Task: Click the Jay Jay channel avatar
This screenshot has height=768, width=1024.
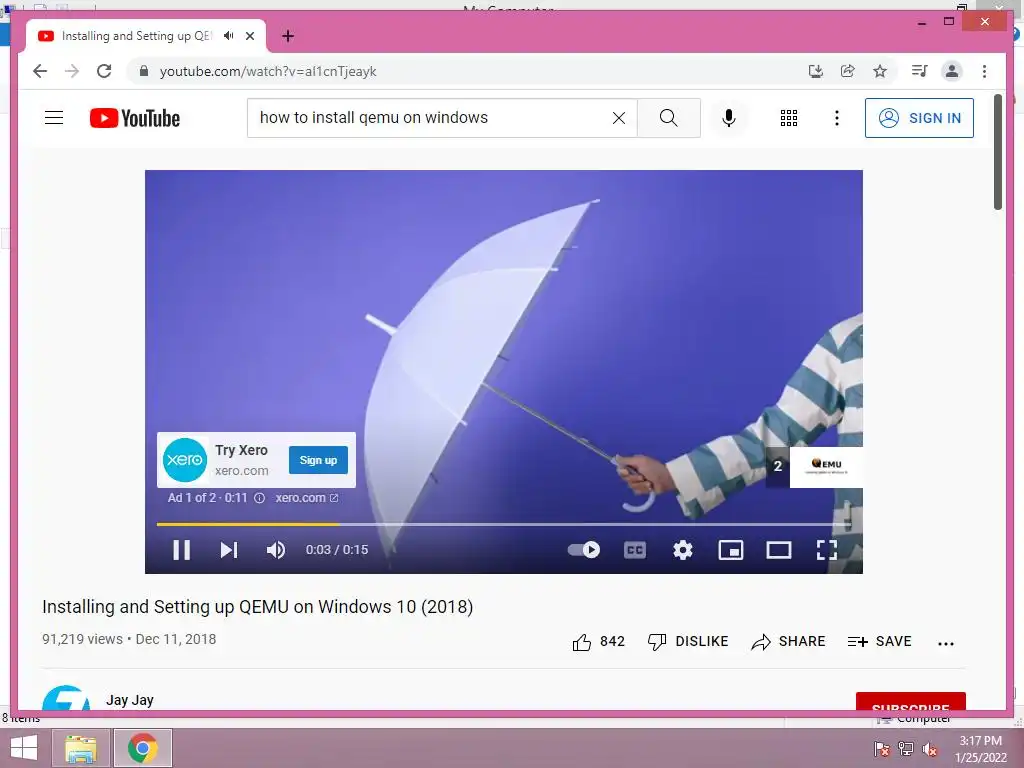Action: point(66,699)
